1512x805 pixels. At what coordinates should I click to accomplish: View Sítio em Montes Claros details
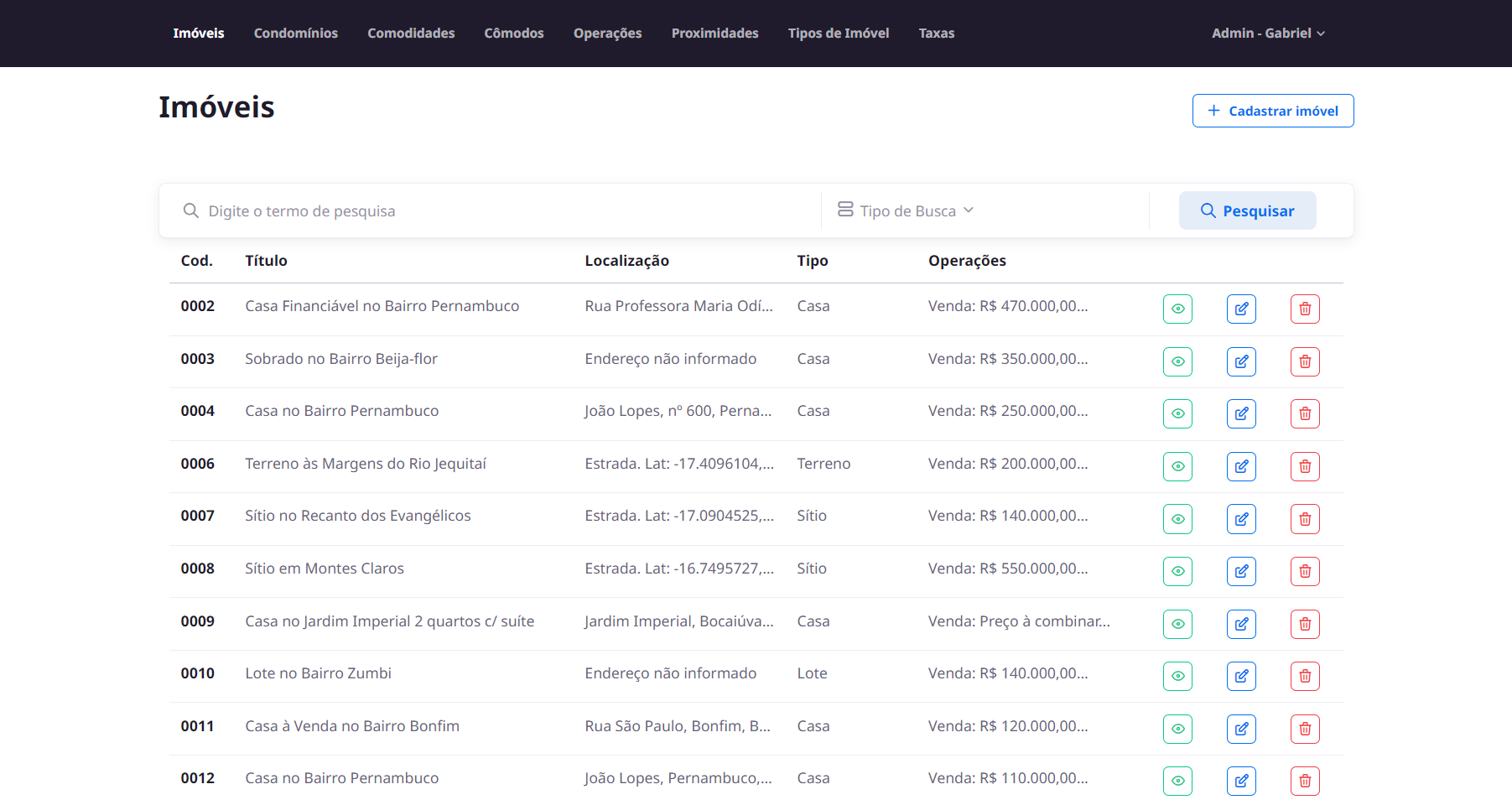pyautogui.click(x=1177, y=571)
